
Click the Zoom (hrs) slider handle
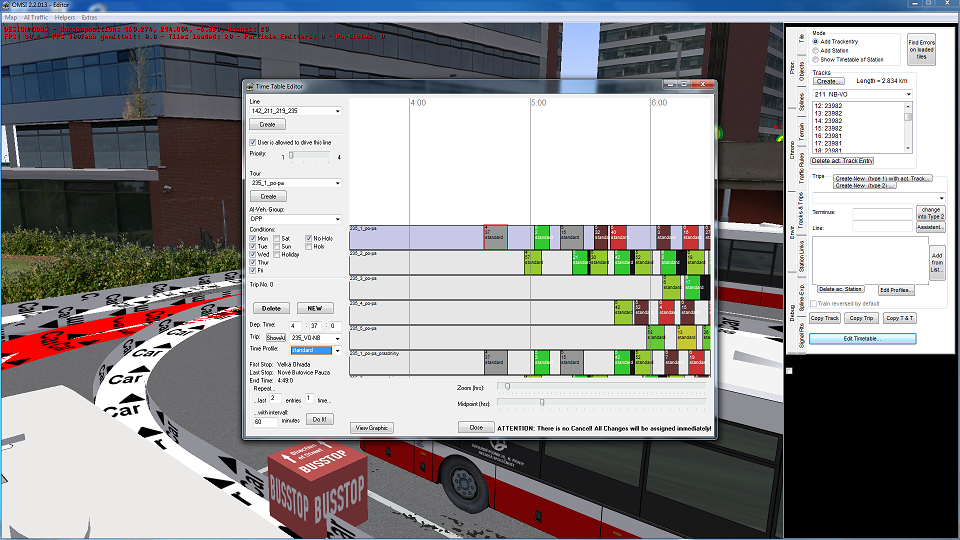(x=507, y=386)
